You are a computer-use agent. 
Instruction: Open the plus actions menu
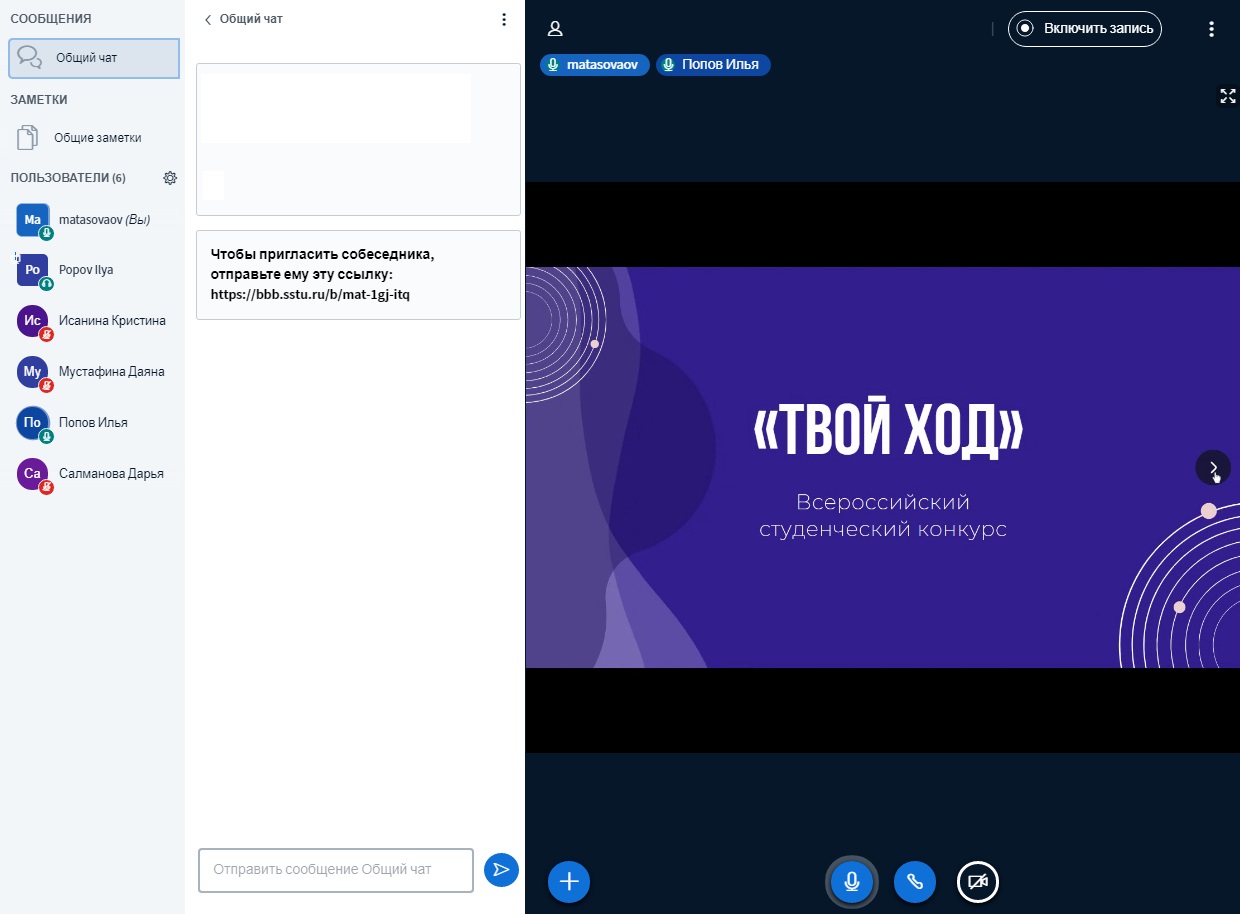569,881
